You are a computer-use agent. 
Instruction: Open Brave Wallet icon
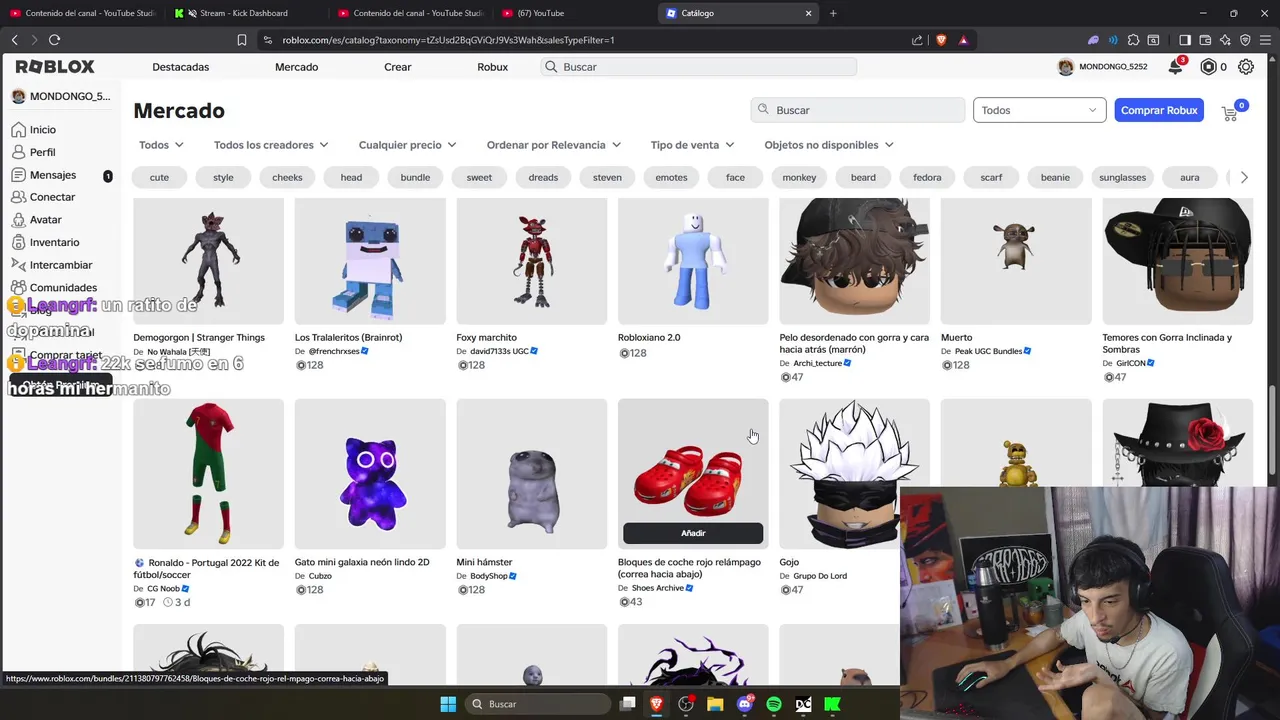[1205, 40]
